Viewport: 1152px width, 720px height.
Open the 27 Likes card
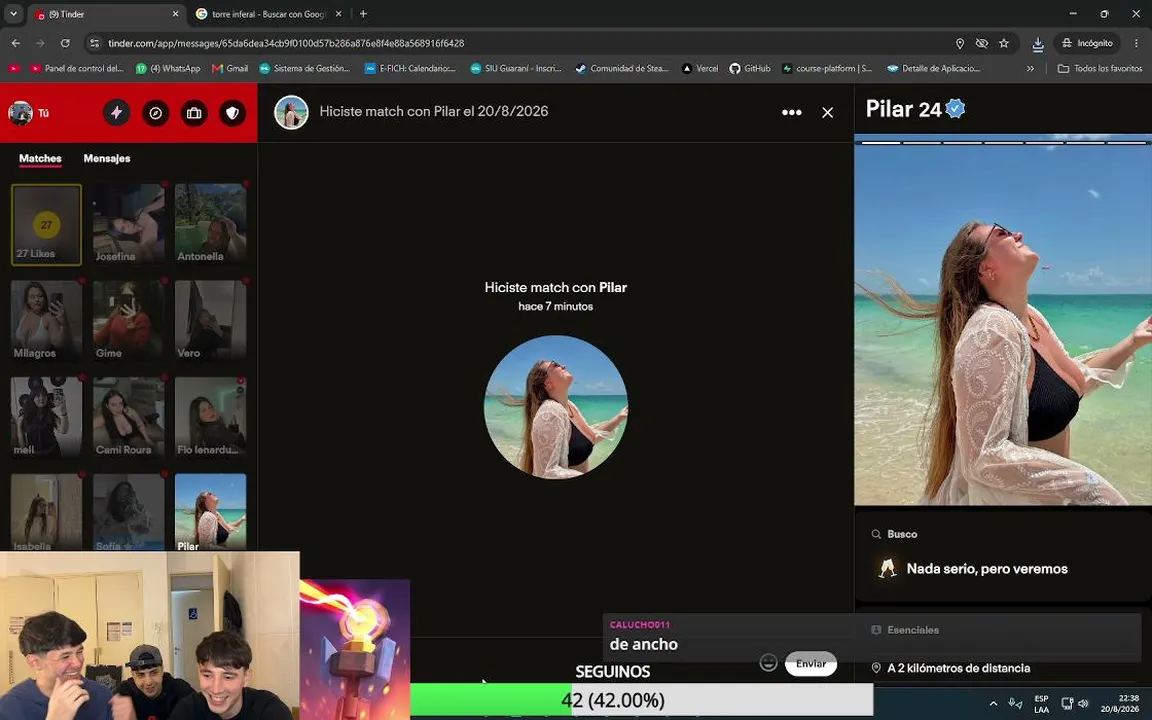tap(46, 224)
